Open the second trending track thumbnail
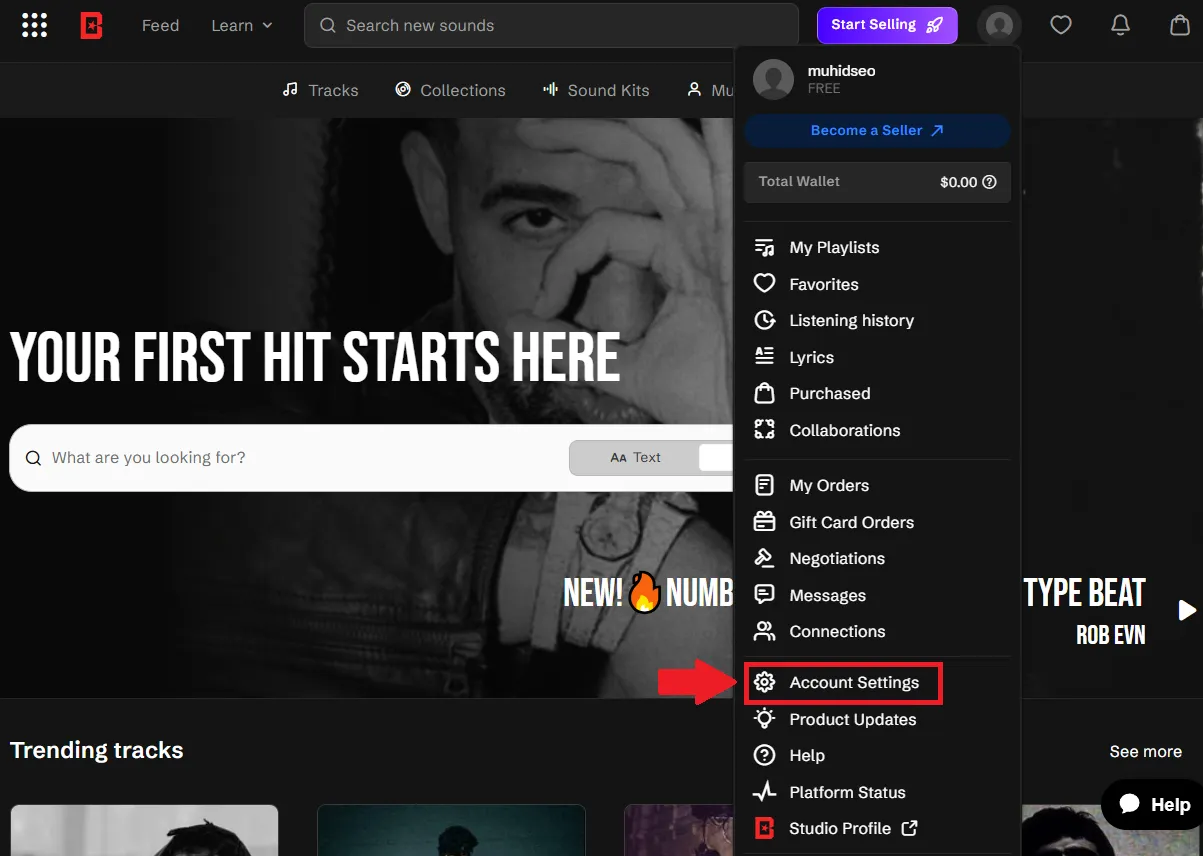 click(451, 830)
